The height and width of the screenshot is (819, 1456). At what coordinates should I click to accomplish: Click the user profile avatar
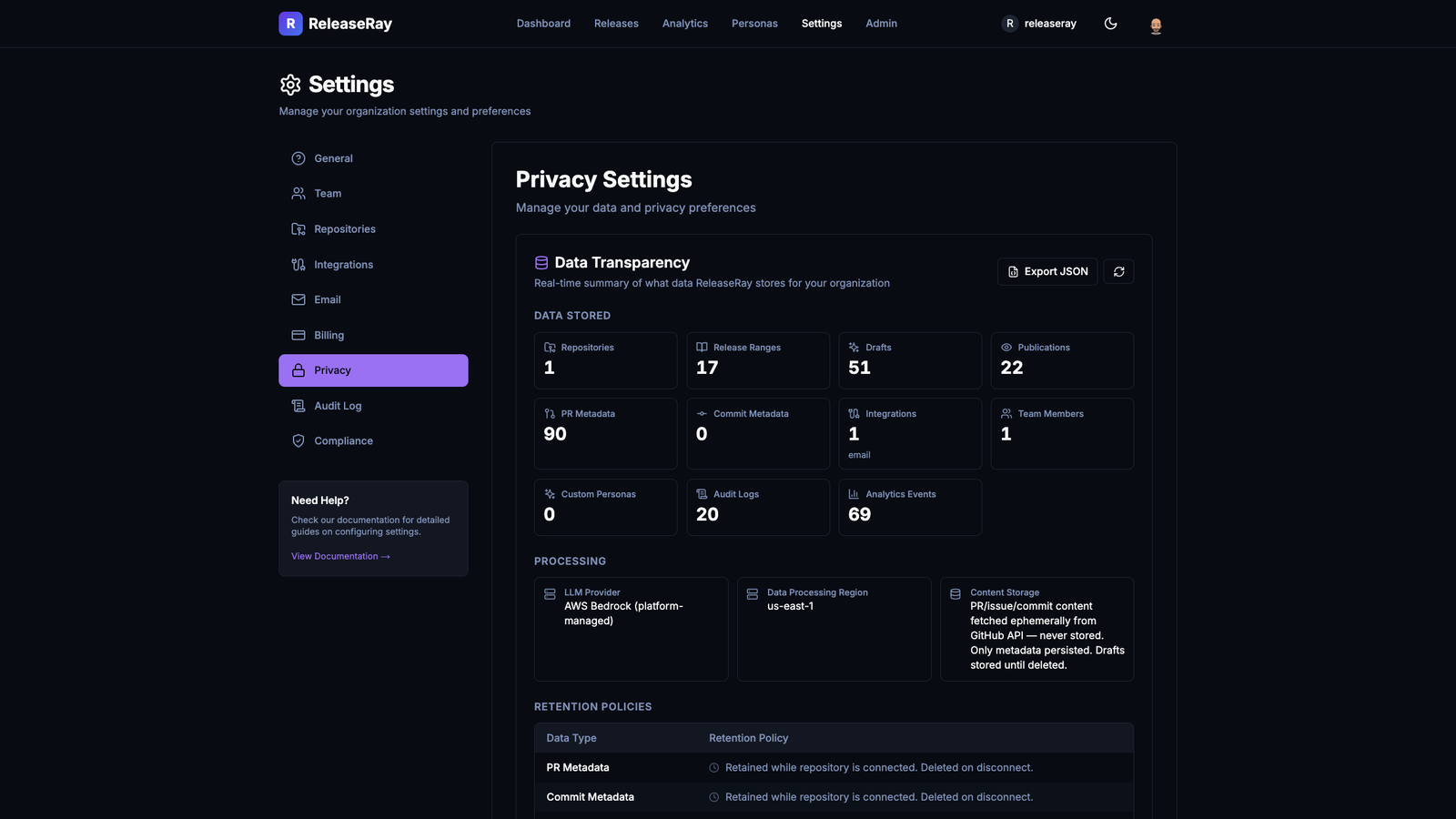point(1155,24)
